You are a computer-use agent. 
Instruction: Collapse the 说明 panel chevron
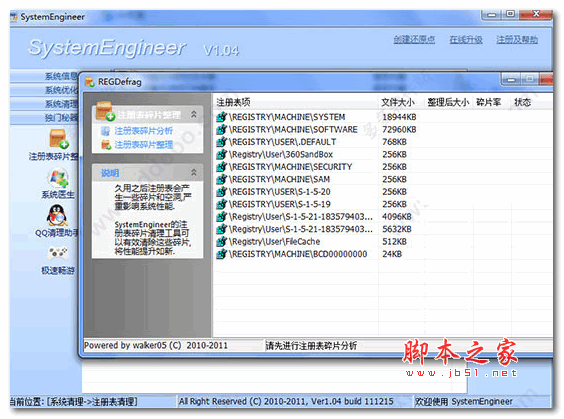(194, 173)
